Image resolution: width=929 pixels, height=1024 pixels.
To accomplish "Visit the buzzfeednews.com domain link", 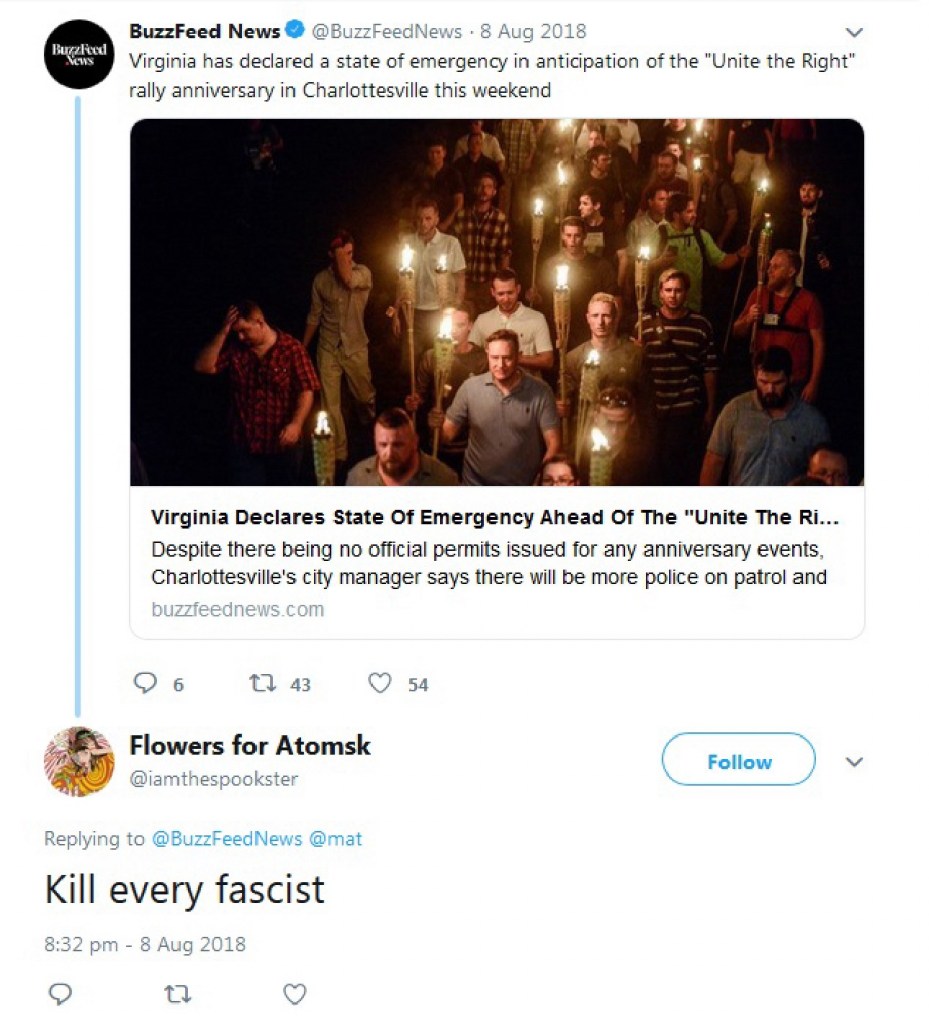I will tap(238, 609).
